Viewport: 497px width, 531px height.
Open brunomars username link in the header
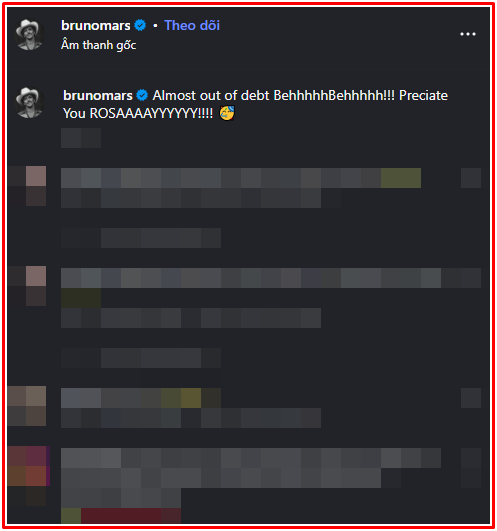[95, 25]
